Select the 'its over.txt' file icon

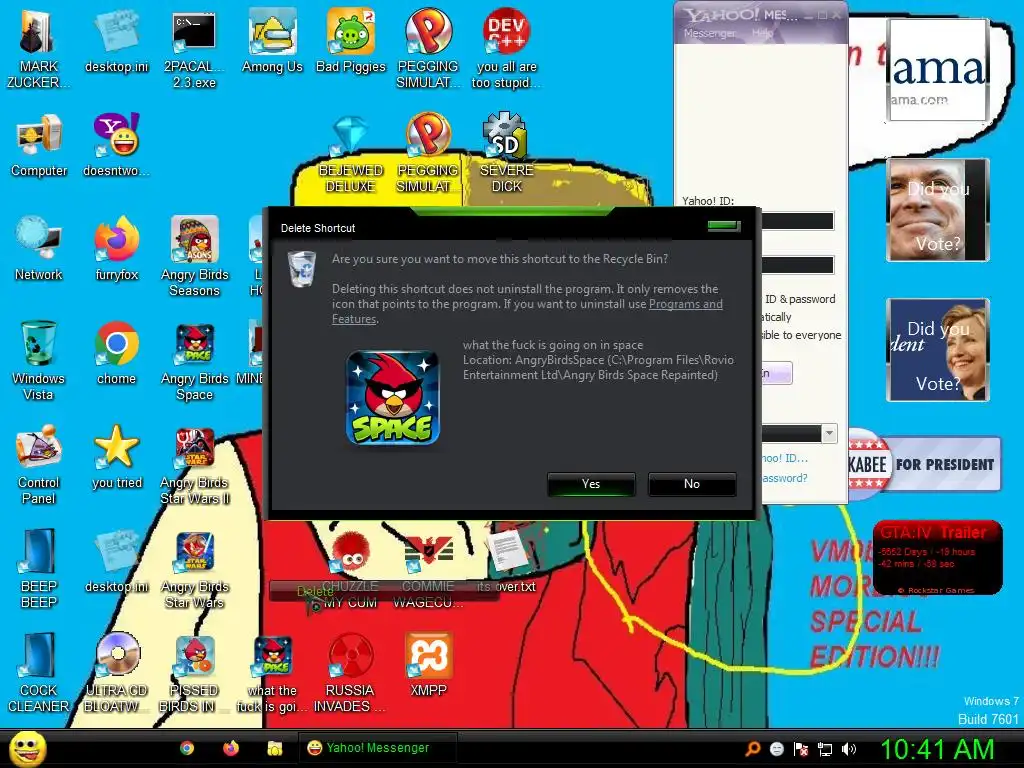click(x=506, y=561)
